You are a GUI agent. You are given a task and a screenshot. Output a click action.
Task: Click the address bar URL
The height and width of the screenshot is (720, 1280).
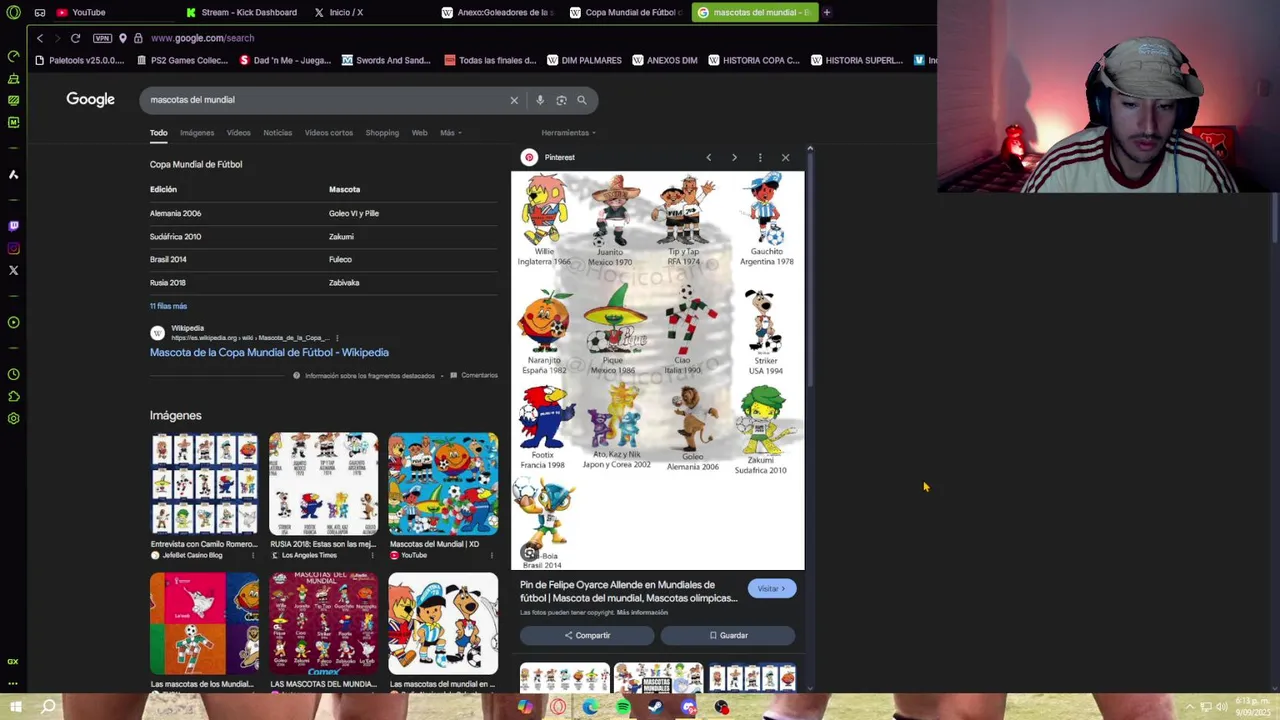click(202, 38)
